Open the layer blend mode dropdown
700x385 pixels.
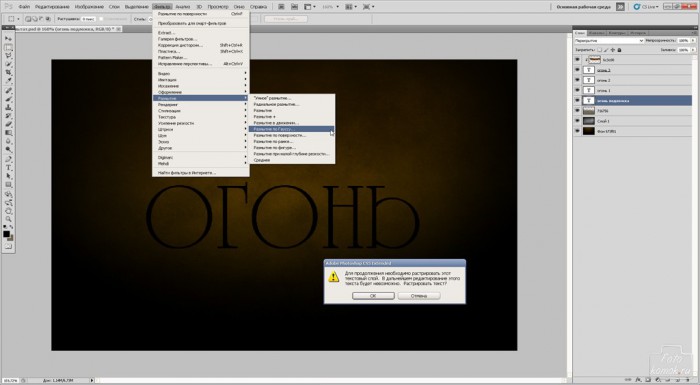coord(609,41)
